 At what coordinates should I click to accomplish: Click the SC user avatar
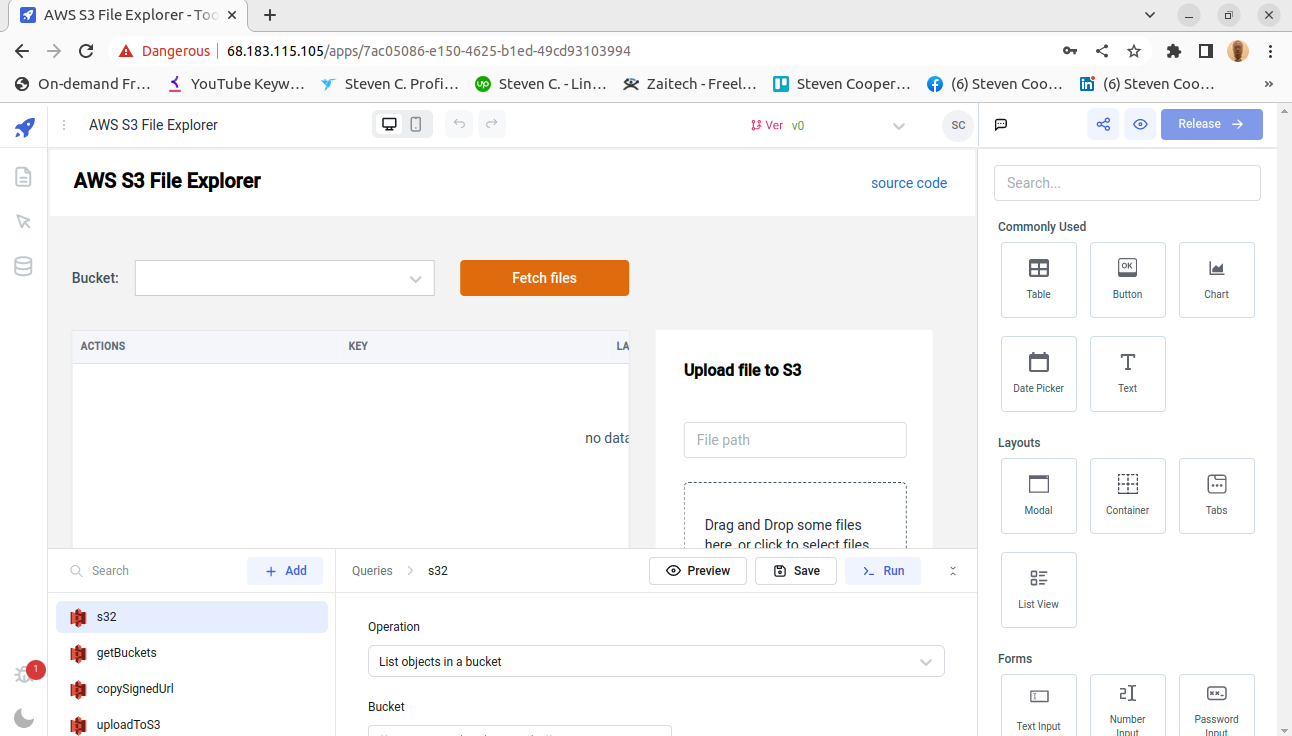pyautogui.click(x=958, y=125)
